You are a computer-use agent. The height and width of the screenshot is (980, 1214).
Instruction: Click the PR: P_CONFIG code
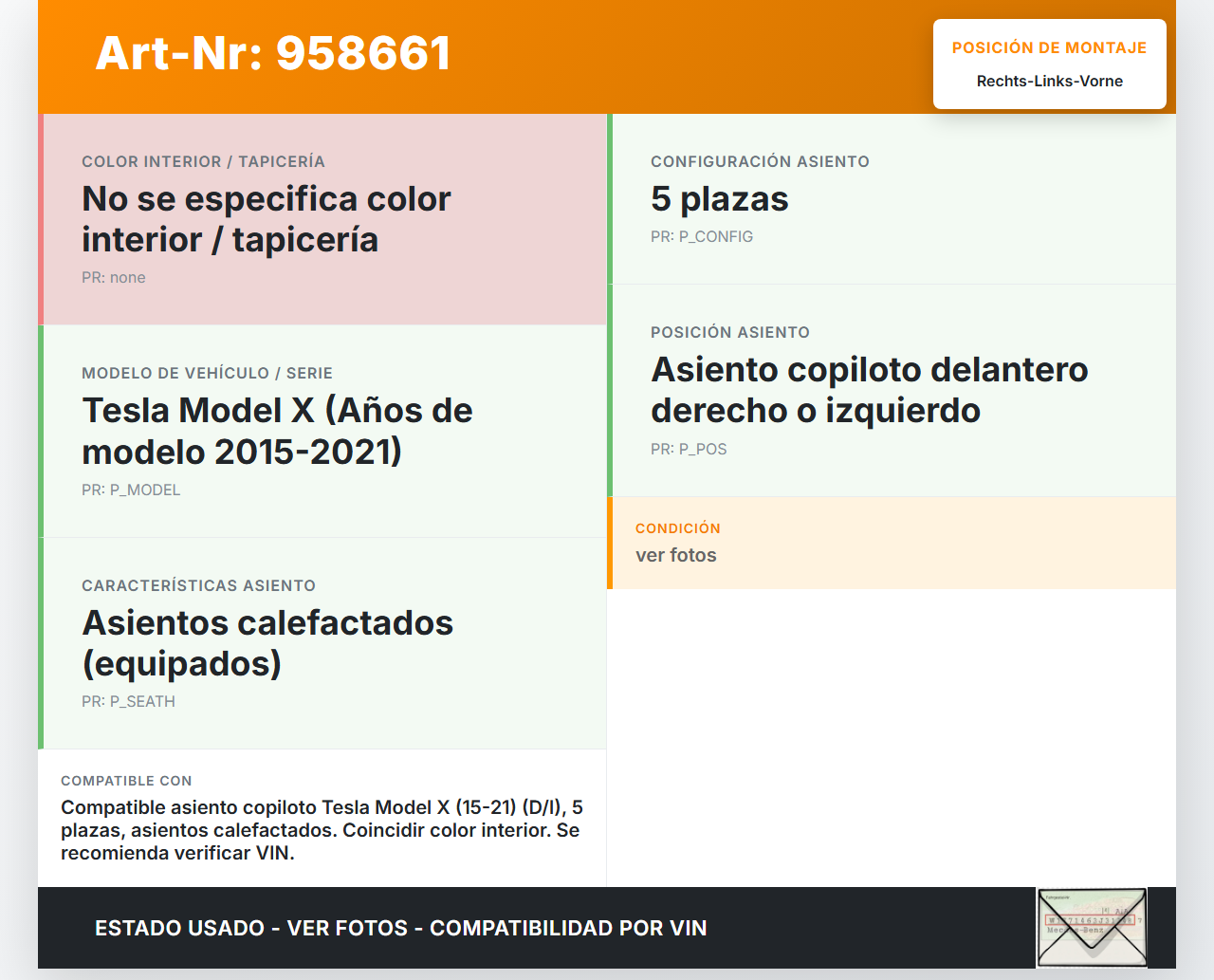[702, 237]
